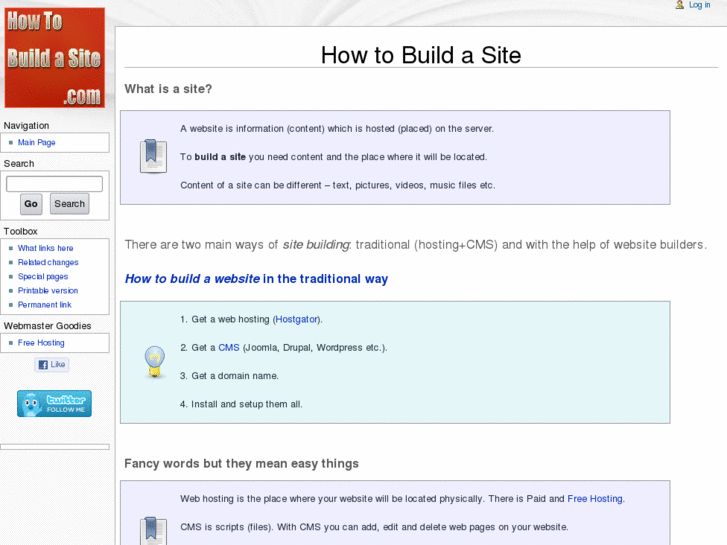The width and height of the screenshot is (727, 545).
Task: Click the How to Build a Site page title
Action: tap(421, 55)
